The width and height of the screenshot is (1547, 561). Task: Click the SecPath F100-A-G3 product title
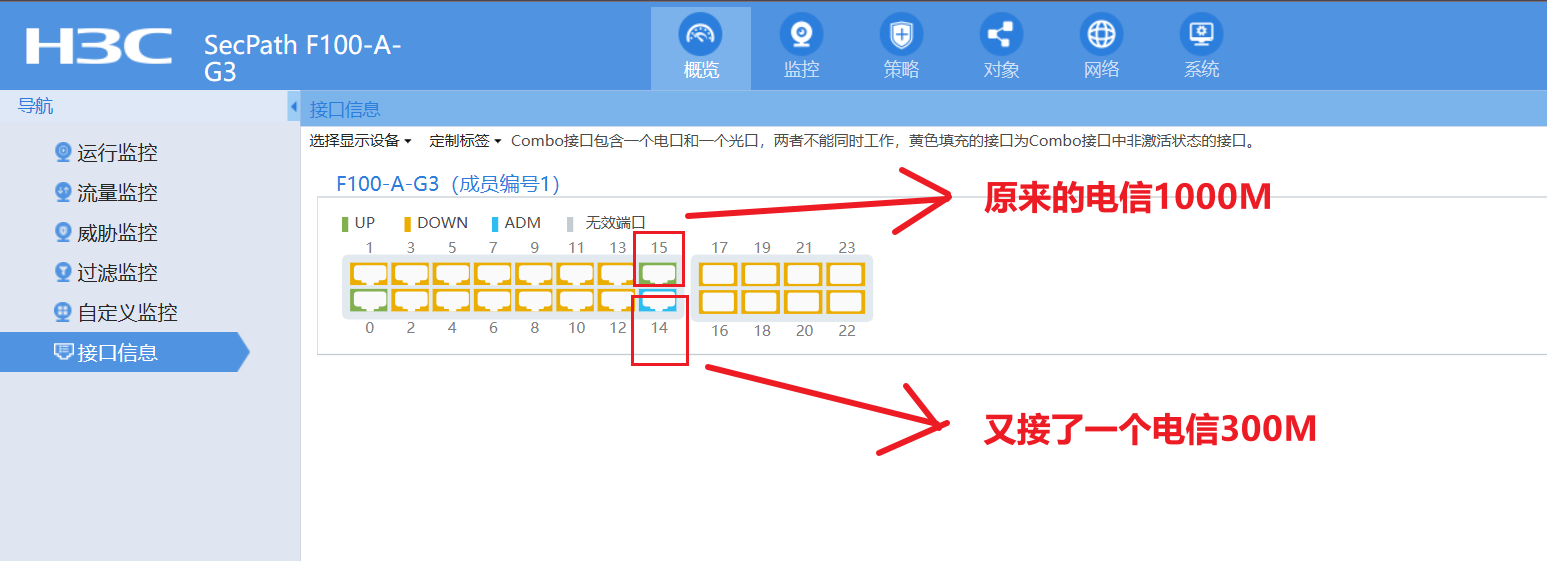tap(302, 58)
